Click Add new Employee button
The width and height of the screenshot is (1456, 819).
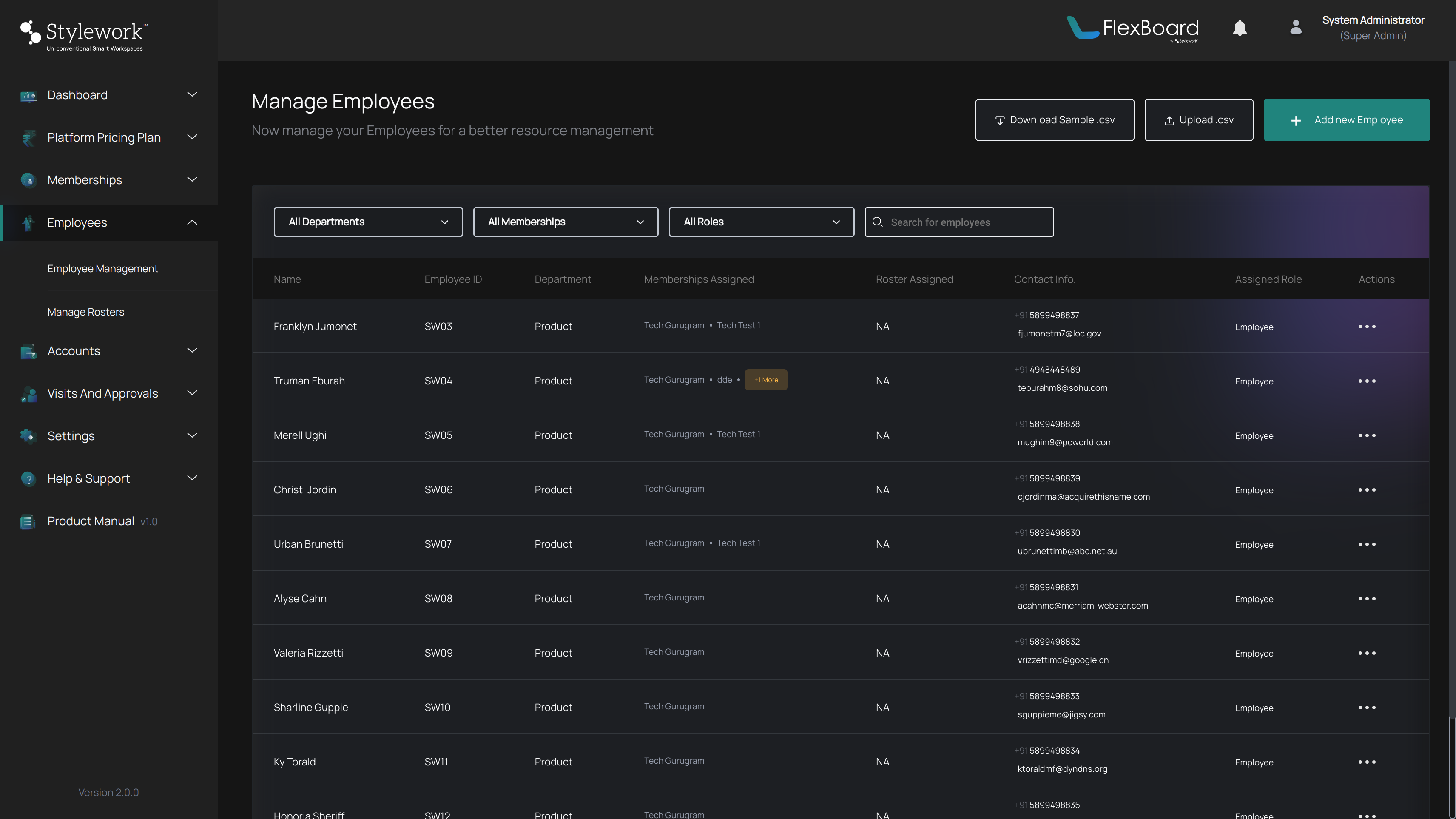[1347, 120]
